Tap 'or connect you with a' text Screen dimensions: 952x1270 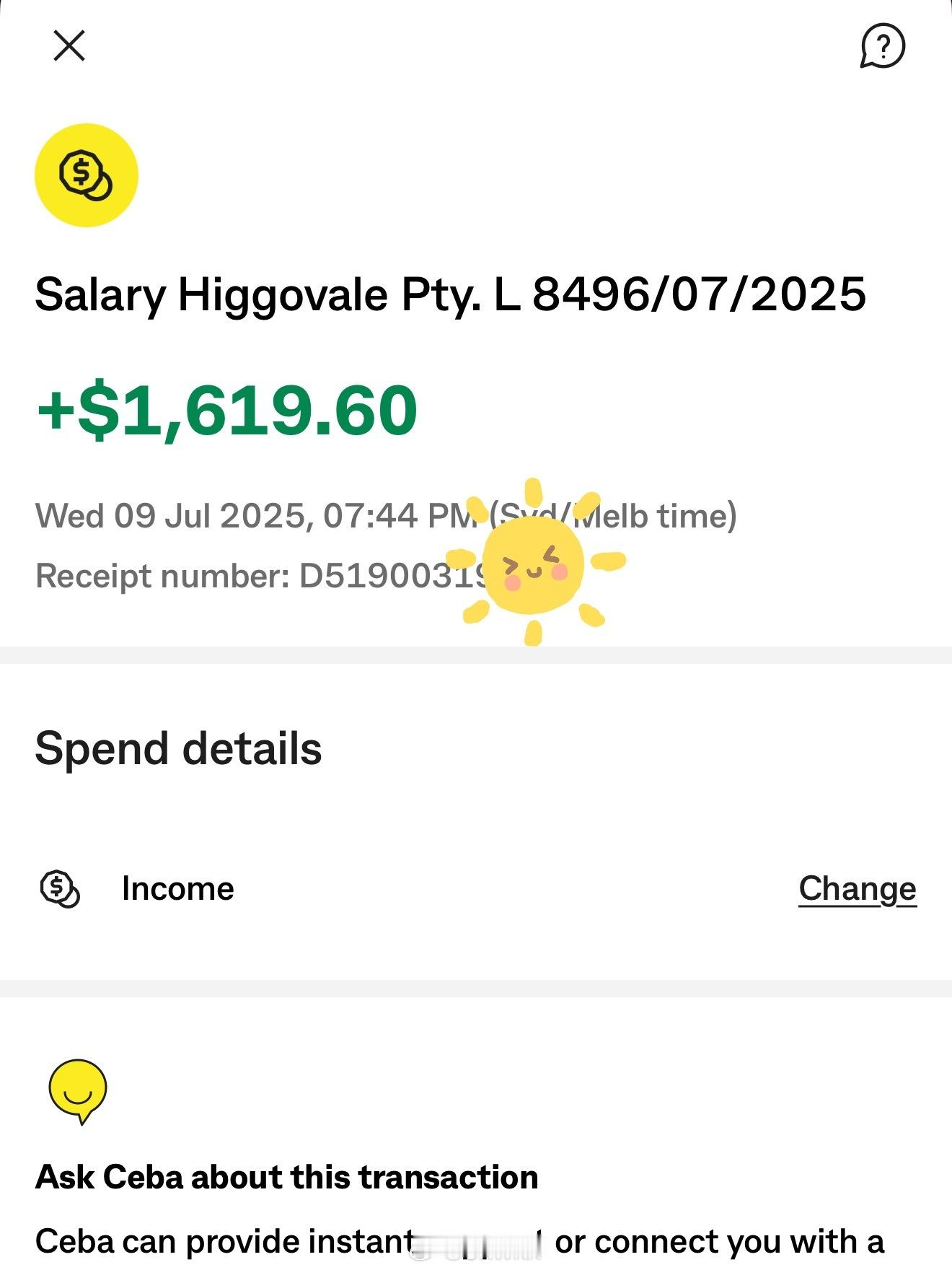point(719,1242)
